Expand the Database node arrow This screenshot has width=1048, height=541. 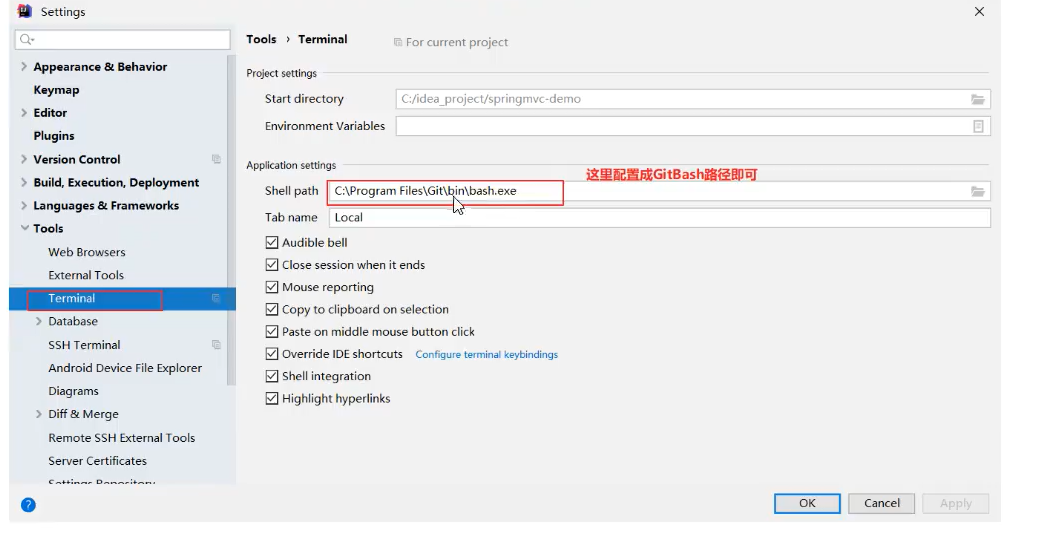pos(39,321)
